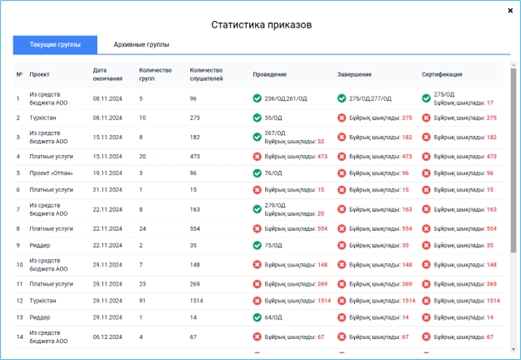Click Бұйрық шықпады: 554 in Завершение column
Viewport: 521px width, 360px height.
(x=380, y=229)
